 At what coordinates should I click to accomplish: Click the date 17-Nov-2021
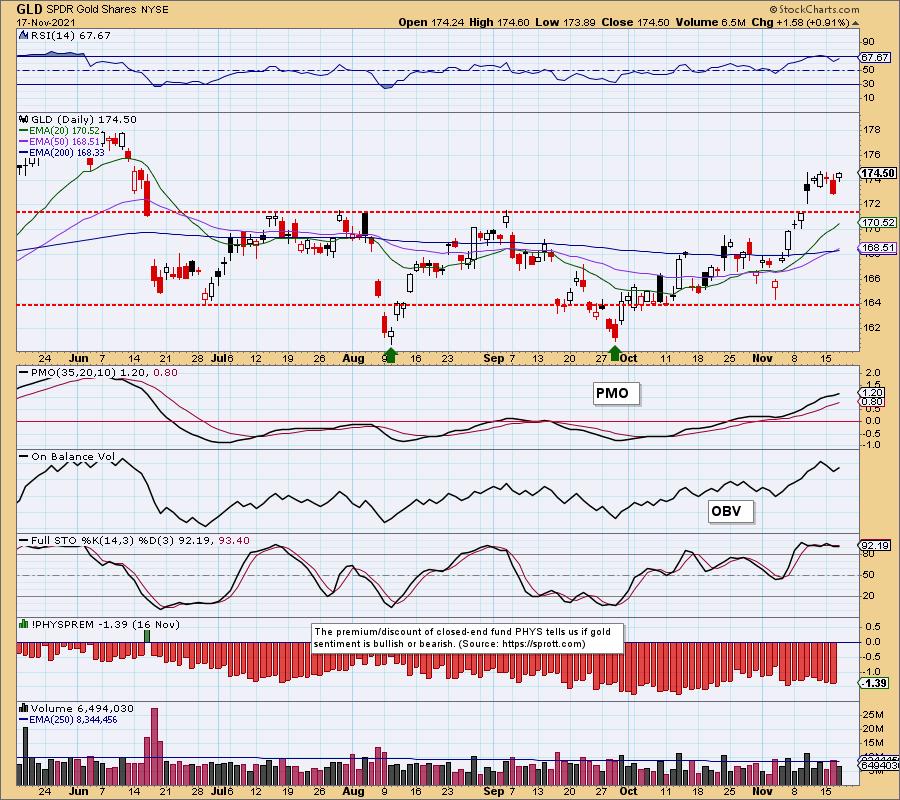coord(44,22)
